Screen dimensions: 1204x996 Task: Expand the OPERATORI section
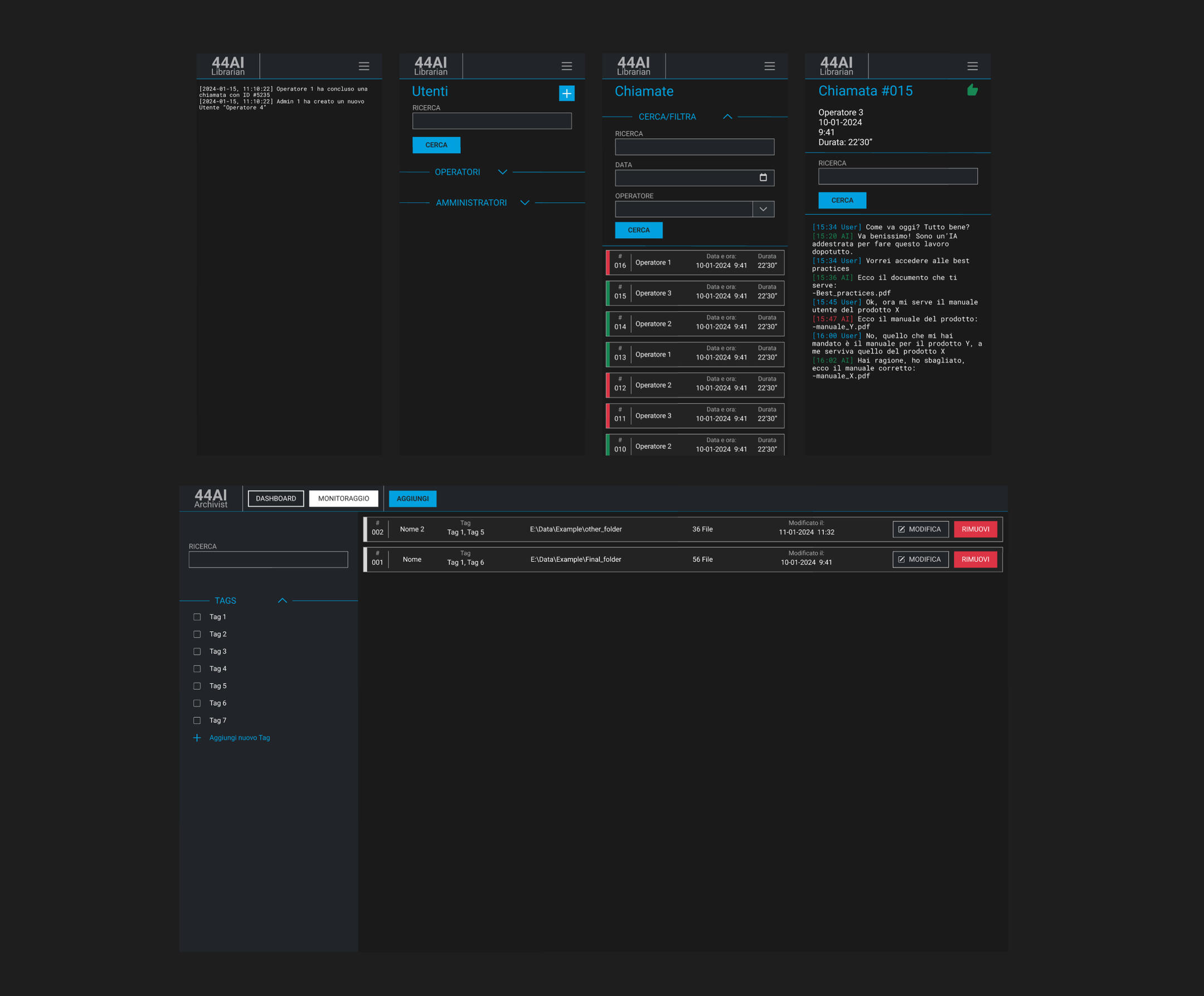(502, 172)
